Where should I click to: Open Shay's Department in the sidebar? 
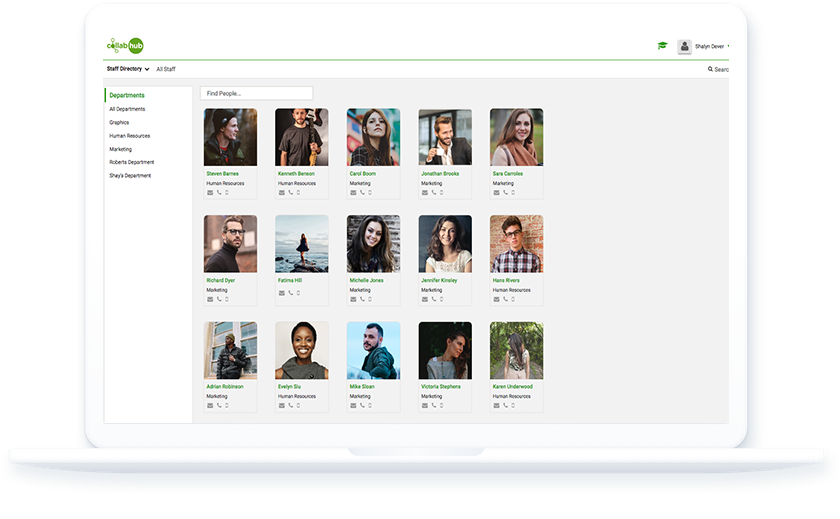130,176
